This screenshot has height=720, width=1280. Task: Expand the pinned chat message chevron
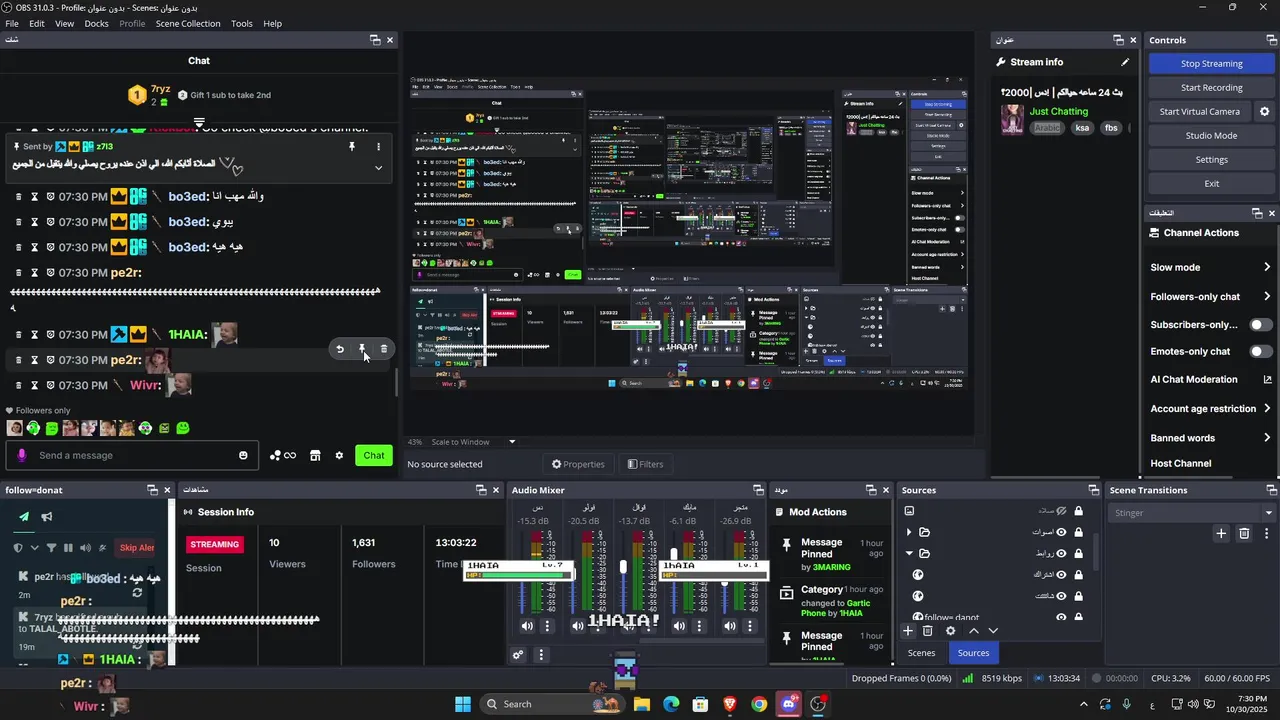pos(378,167)
